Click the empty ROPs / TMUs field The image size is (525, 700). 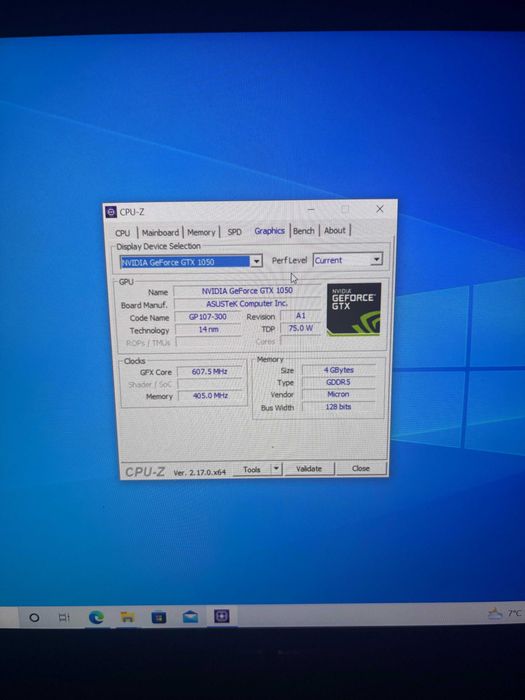click(208, 342)
